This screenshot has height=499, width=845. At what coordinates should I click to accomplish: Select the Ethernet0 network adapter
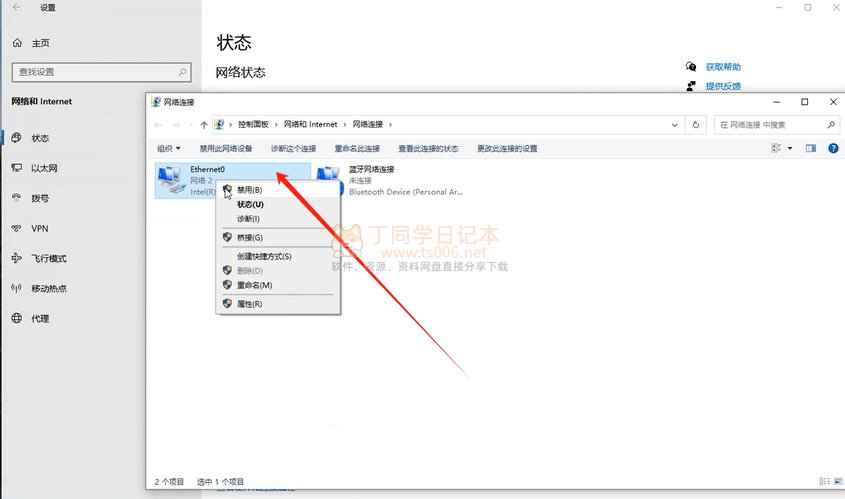(x=232, y=180)
